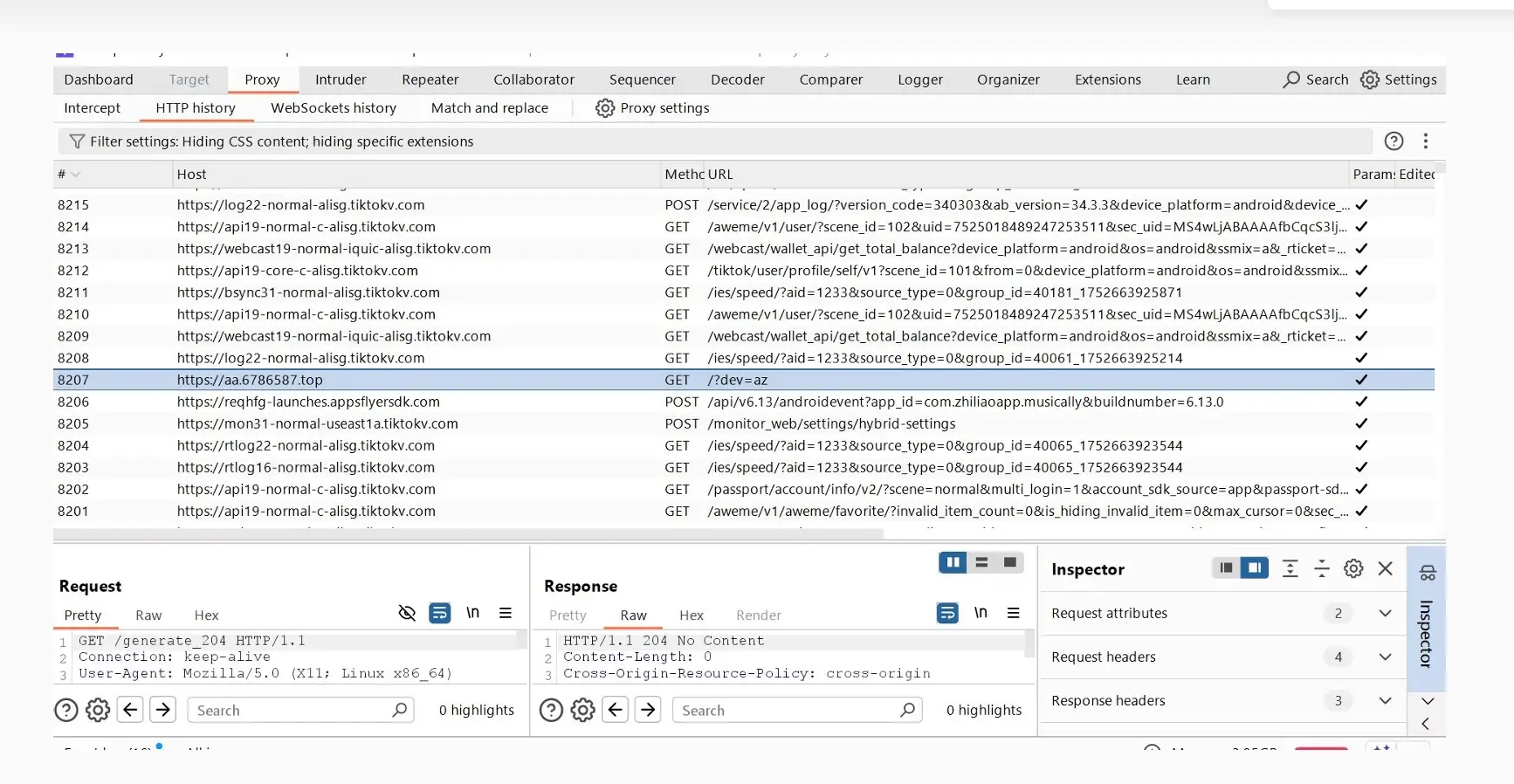Screen dimensions: 1514x784
Task: Open Match and replace sub-tab
Action: 490,108
